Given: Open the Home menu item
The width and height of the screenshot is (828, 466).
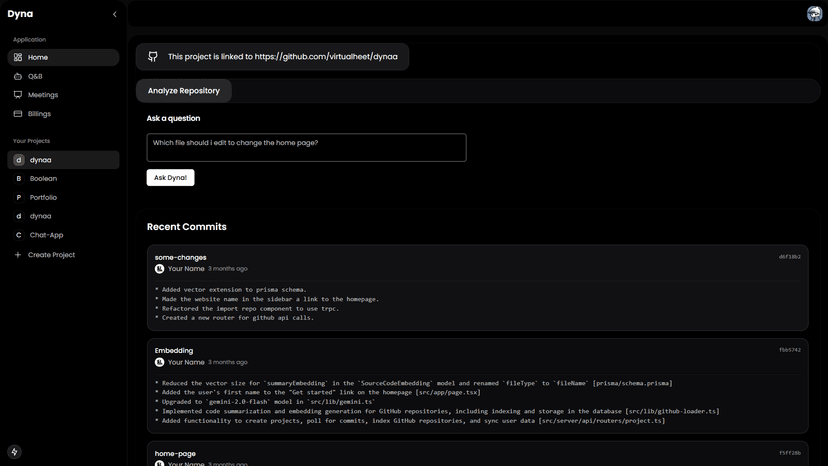Looking at the screenshot, I should click(x=63, y=57).
